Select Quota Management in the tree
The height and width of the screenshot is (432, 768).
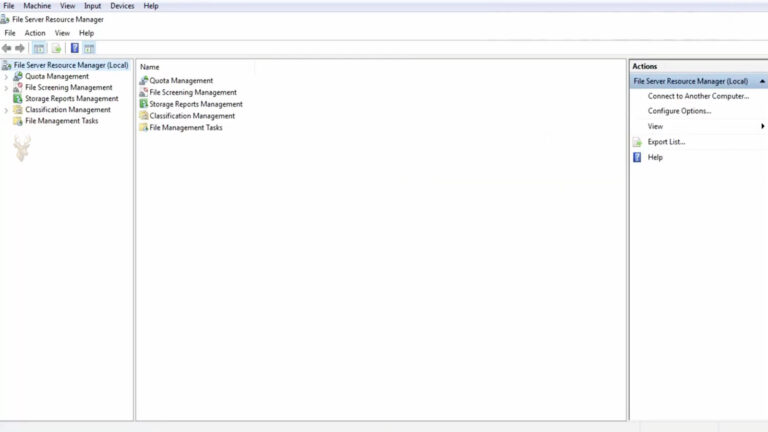tap(57, 76)
